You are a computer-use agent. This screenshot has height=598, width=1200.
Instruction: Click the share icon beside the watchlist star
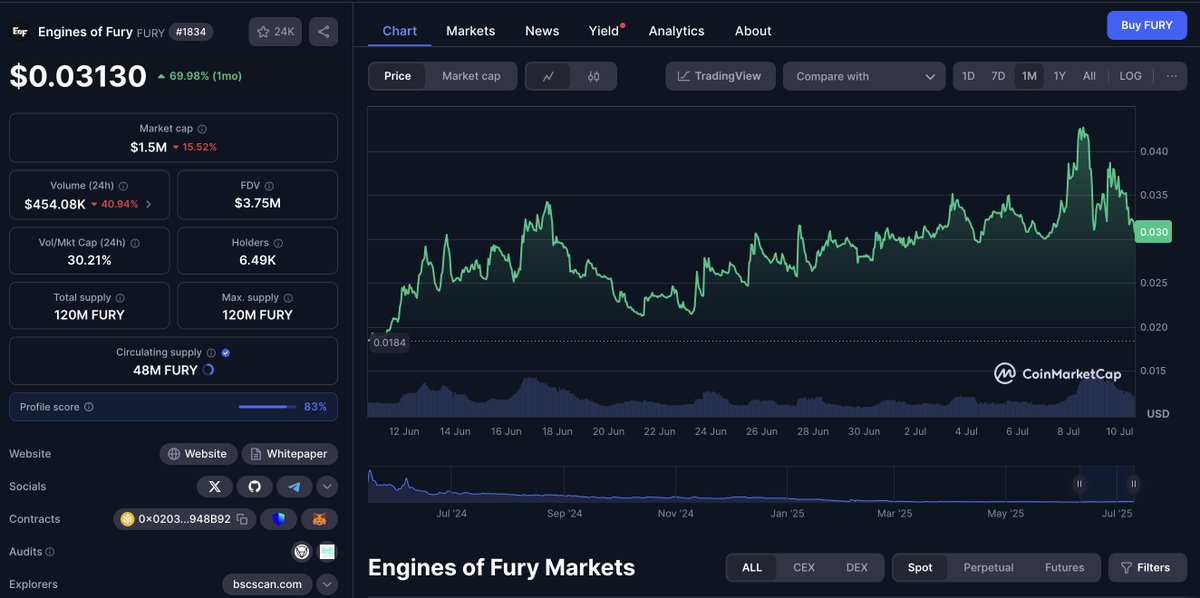point(323,32)
